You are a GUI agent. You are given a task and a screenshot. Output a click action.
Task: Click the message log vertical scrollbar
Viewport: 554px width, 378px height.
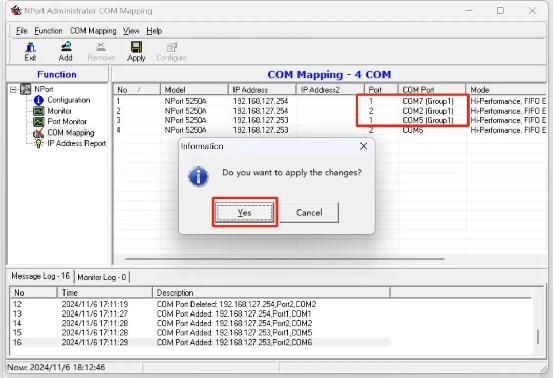pyautogui.click(x=538, y=336)
